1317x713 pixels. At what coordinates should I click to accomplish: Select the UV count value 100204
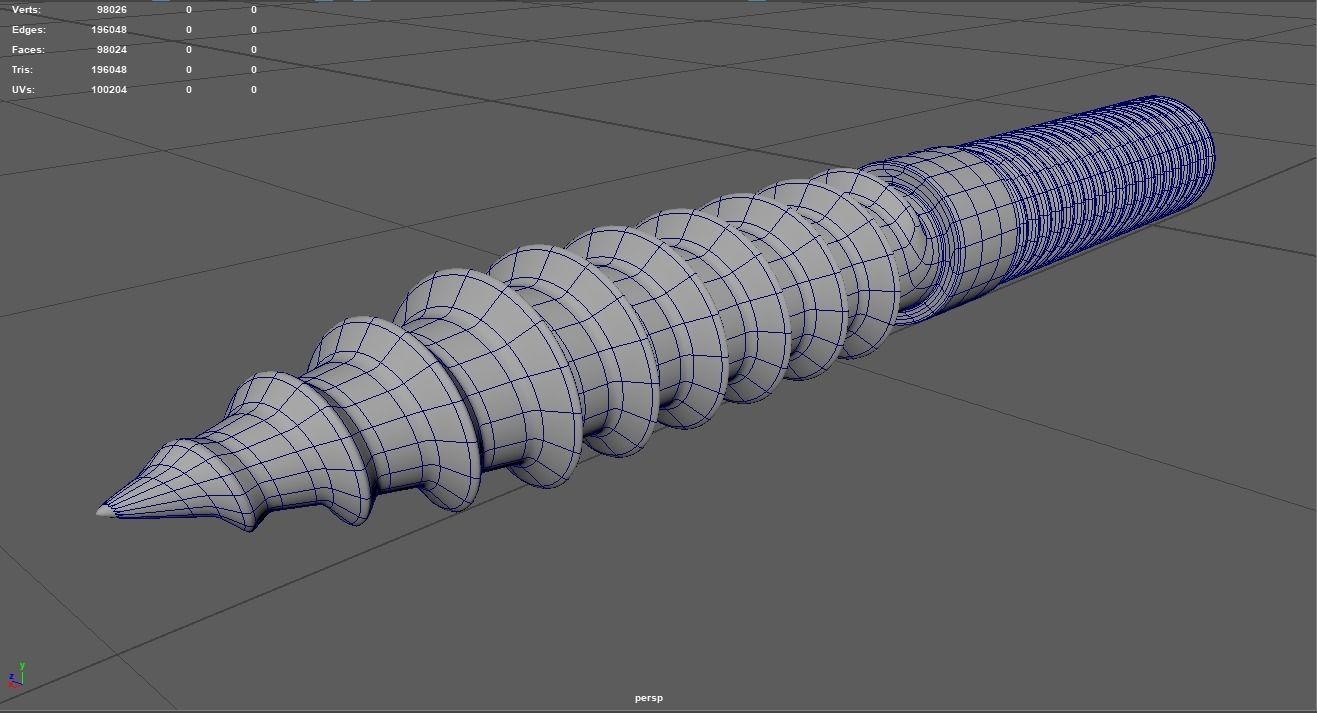[108, 89]
